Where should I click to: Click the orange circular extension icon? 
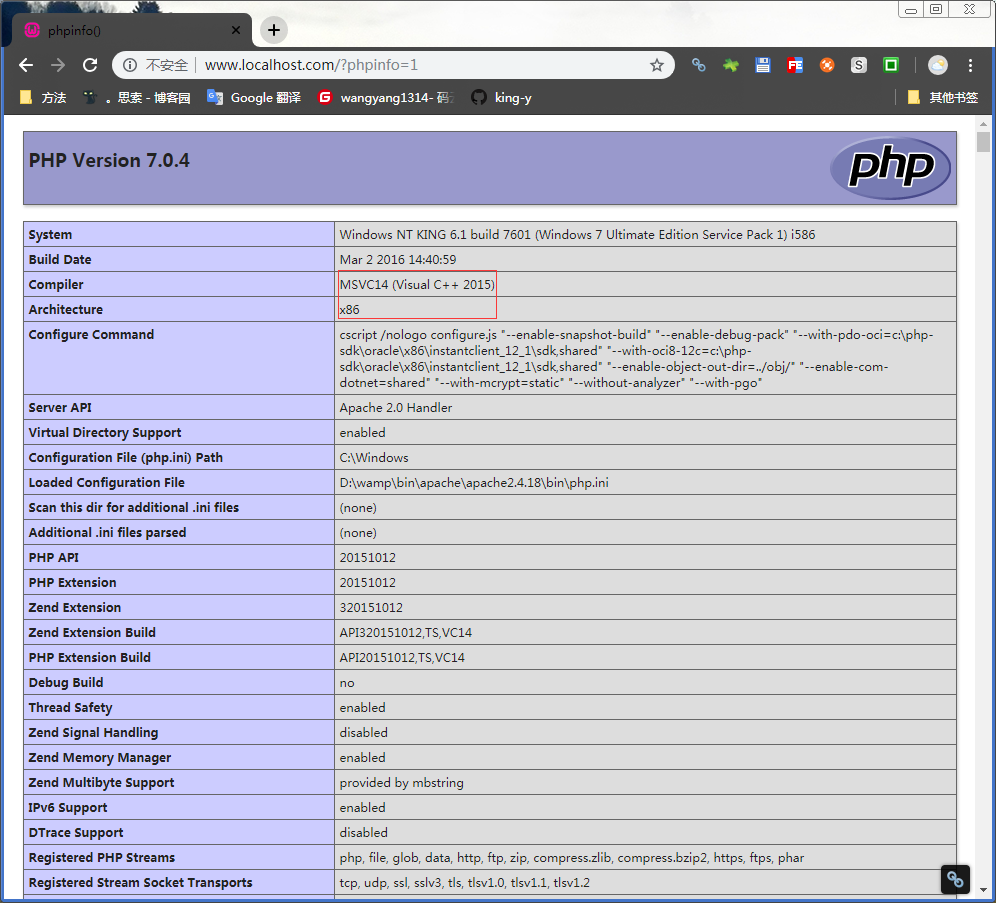[827, 64]
